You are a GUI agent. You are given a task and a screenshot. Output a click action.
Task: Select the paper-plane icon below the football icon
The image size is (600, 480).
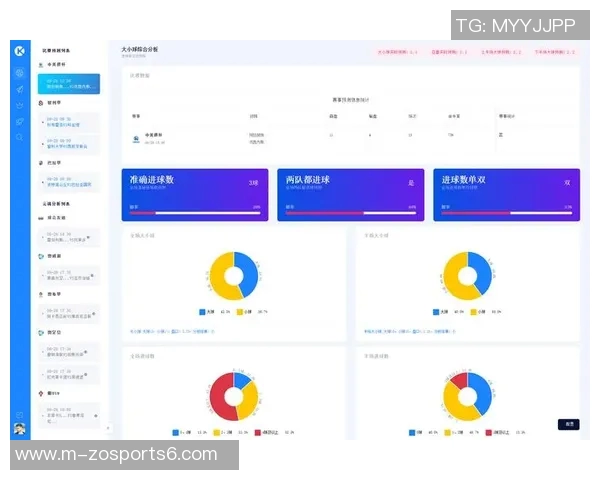click(20, 89)
